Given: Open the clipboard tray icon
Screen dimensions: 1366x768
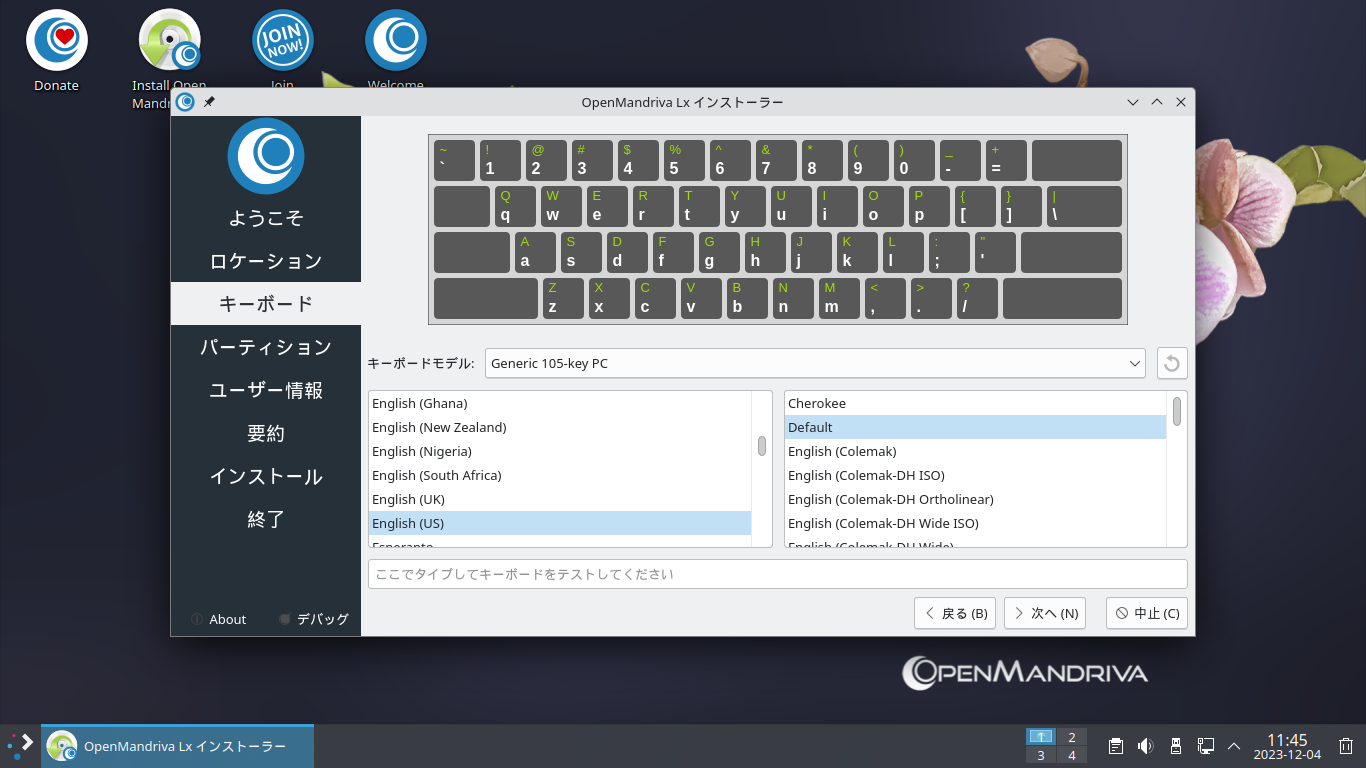Looking at the screenshot, I should pyautogui.click(x=1116, y=746).
